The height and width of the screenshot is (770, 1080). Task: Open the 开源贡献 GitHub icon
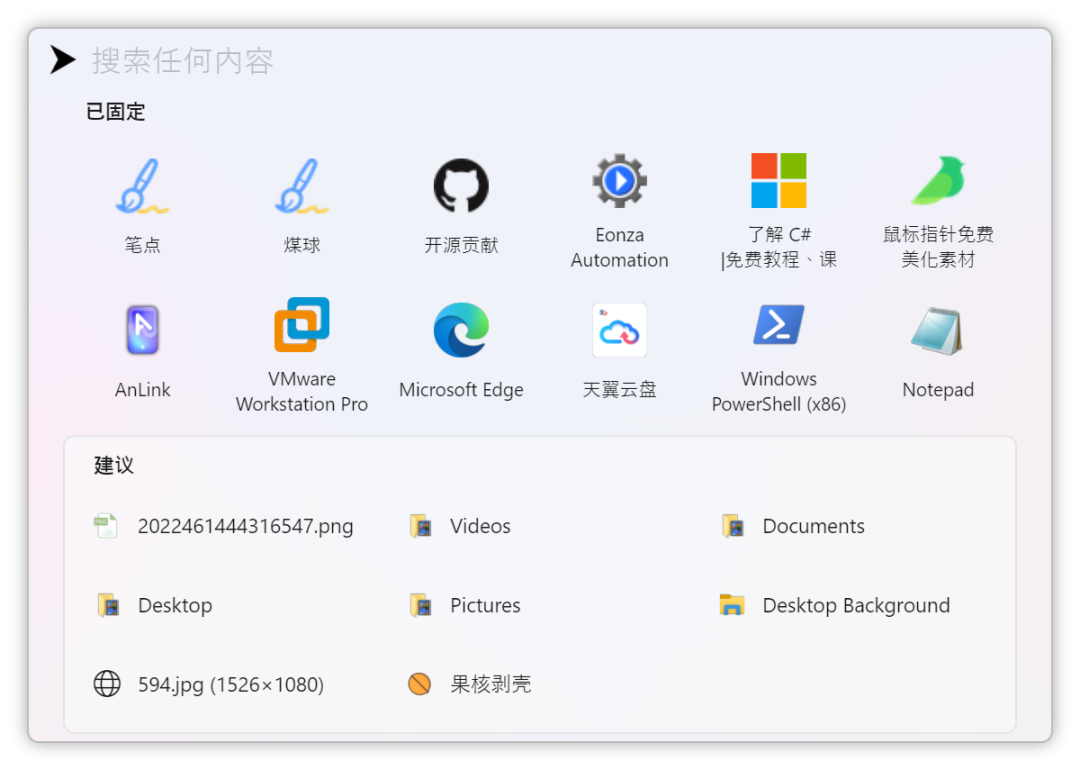(x=461, y=185)
